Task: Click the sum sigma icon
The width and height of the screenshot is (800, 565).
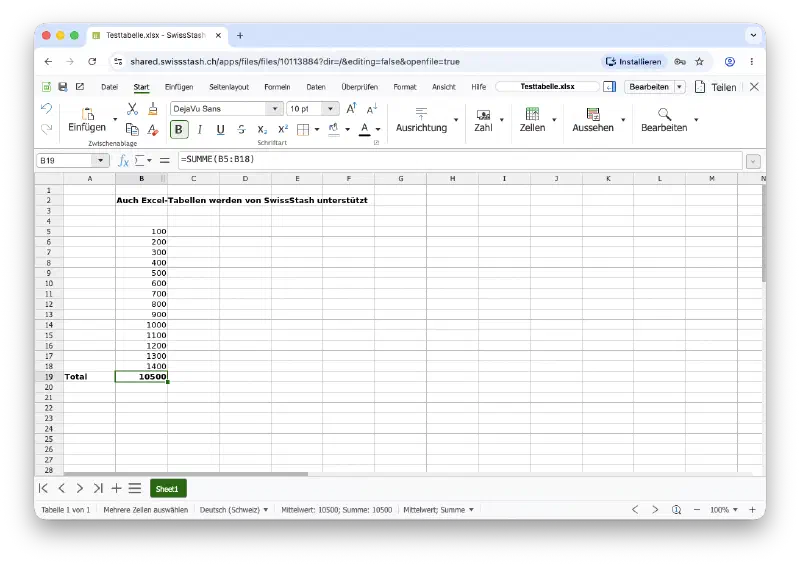Action: [x=139, y=161]
